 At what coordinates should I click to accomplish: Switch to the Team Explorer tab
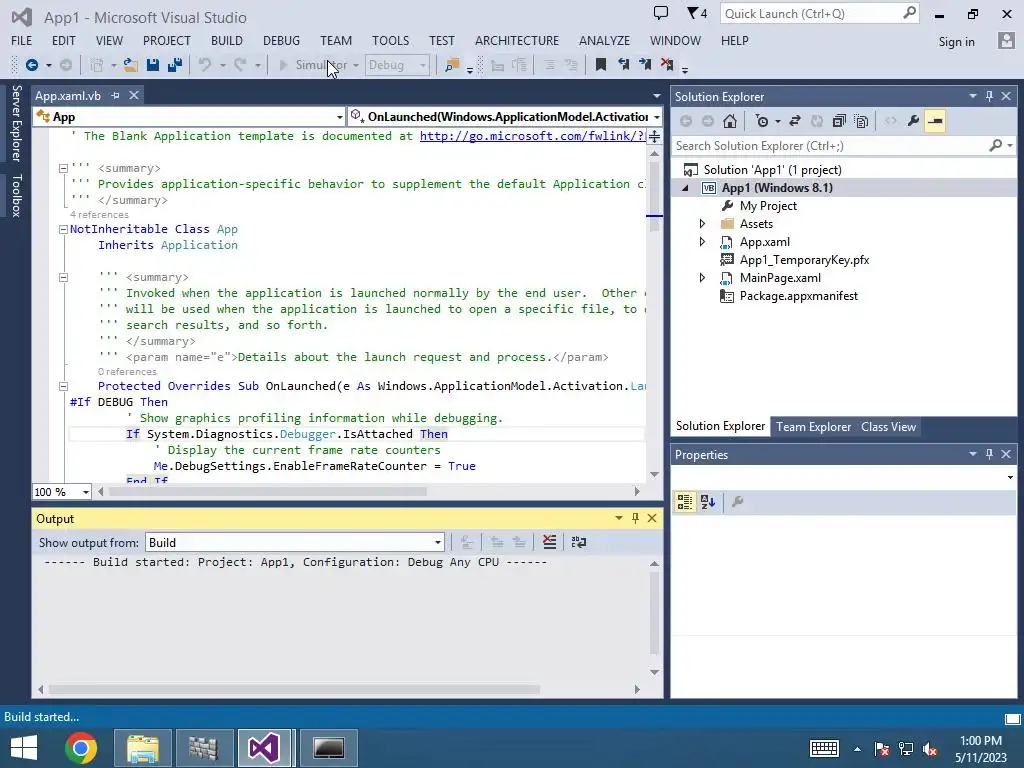coord(813,426)
